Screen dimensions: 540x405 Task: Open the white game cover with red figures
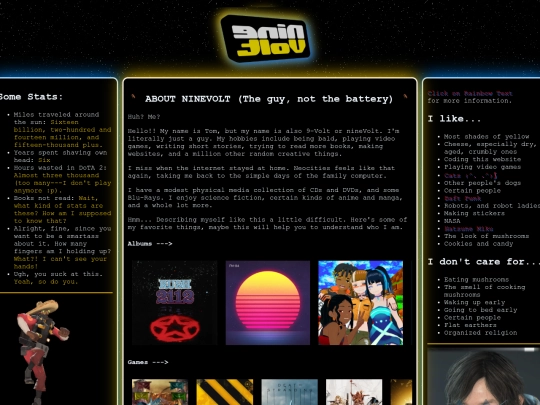click(354, 392)
